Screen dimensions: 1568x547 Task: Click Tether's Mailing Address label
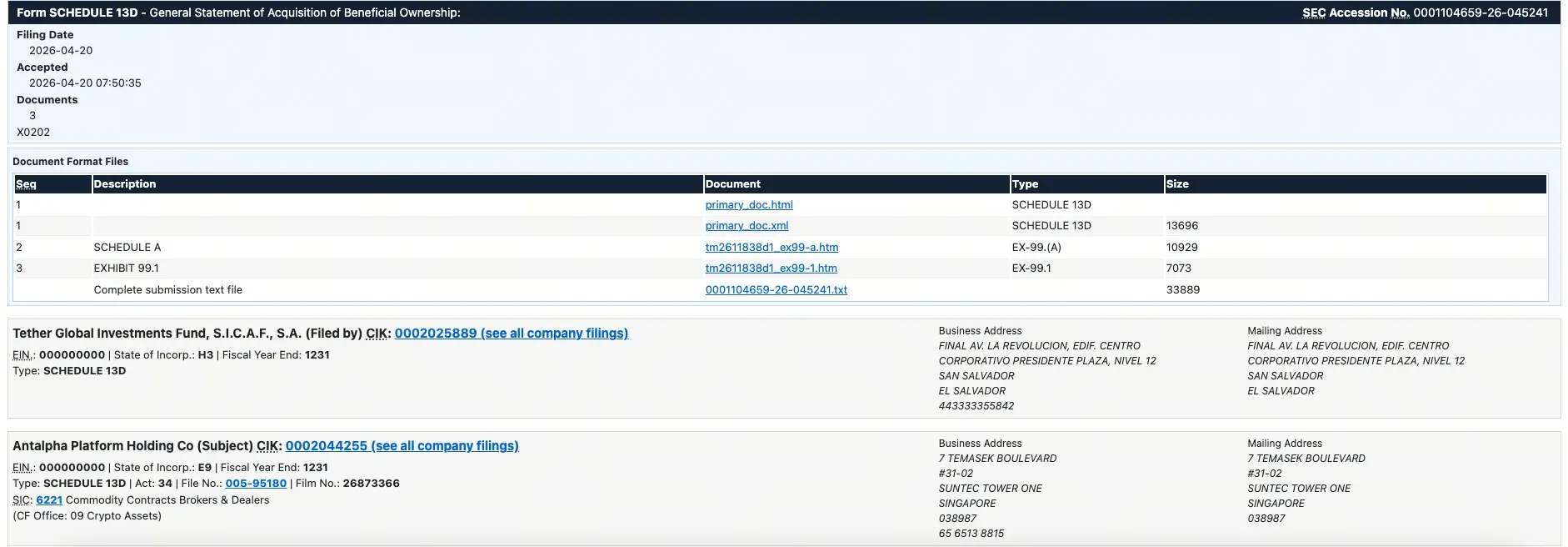coord(1285,331)
